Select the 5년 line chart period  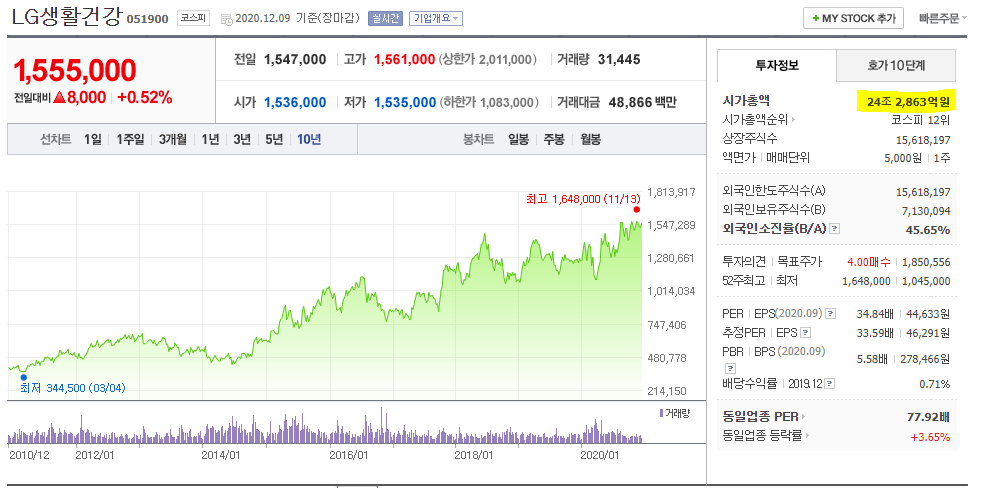point(274,140)
